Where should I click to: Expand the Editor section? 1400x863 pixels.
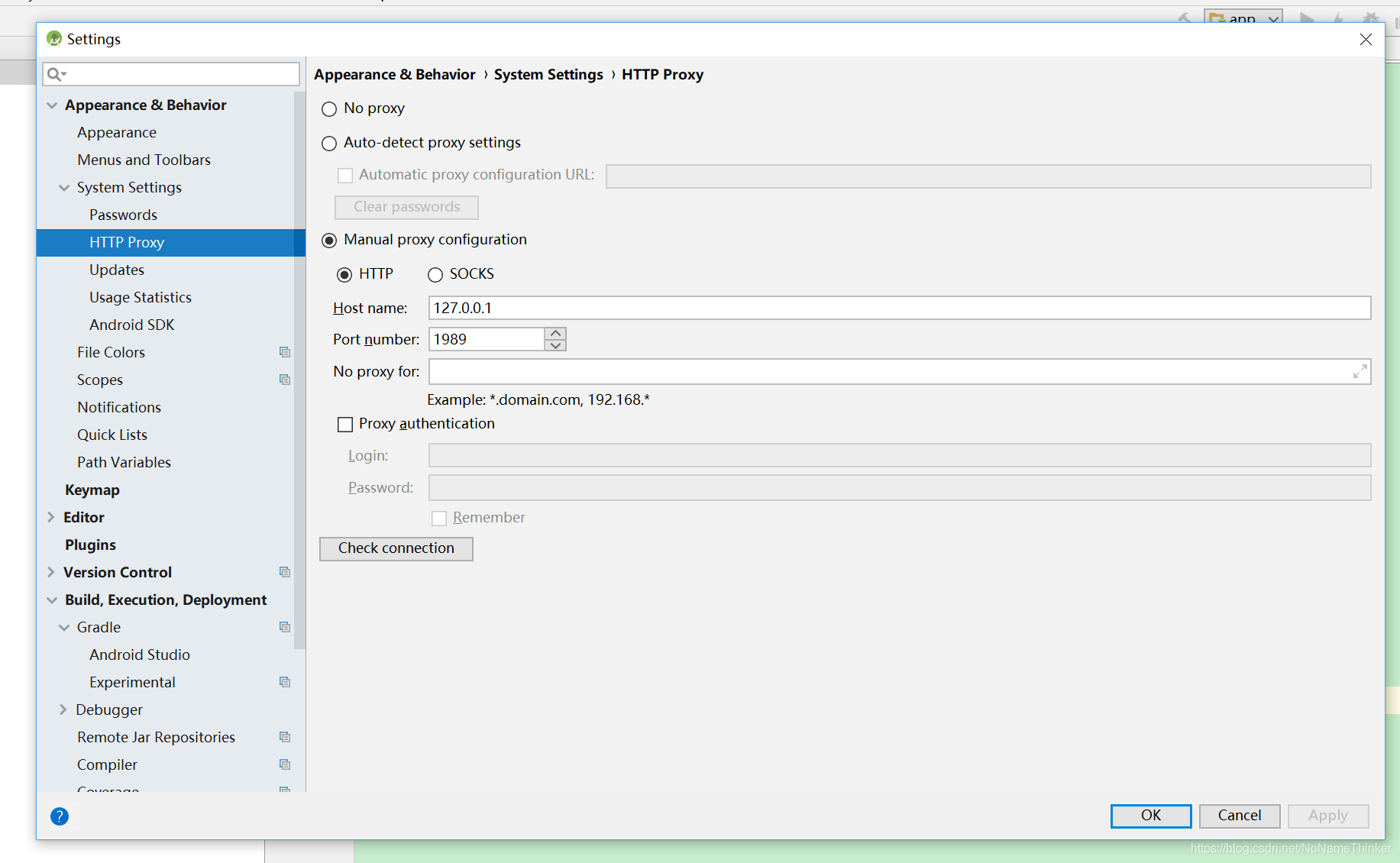point(51,517)
